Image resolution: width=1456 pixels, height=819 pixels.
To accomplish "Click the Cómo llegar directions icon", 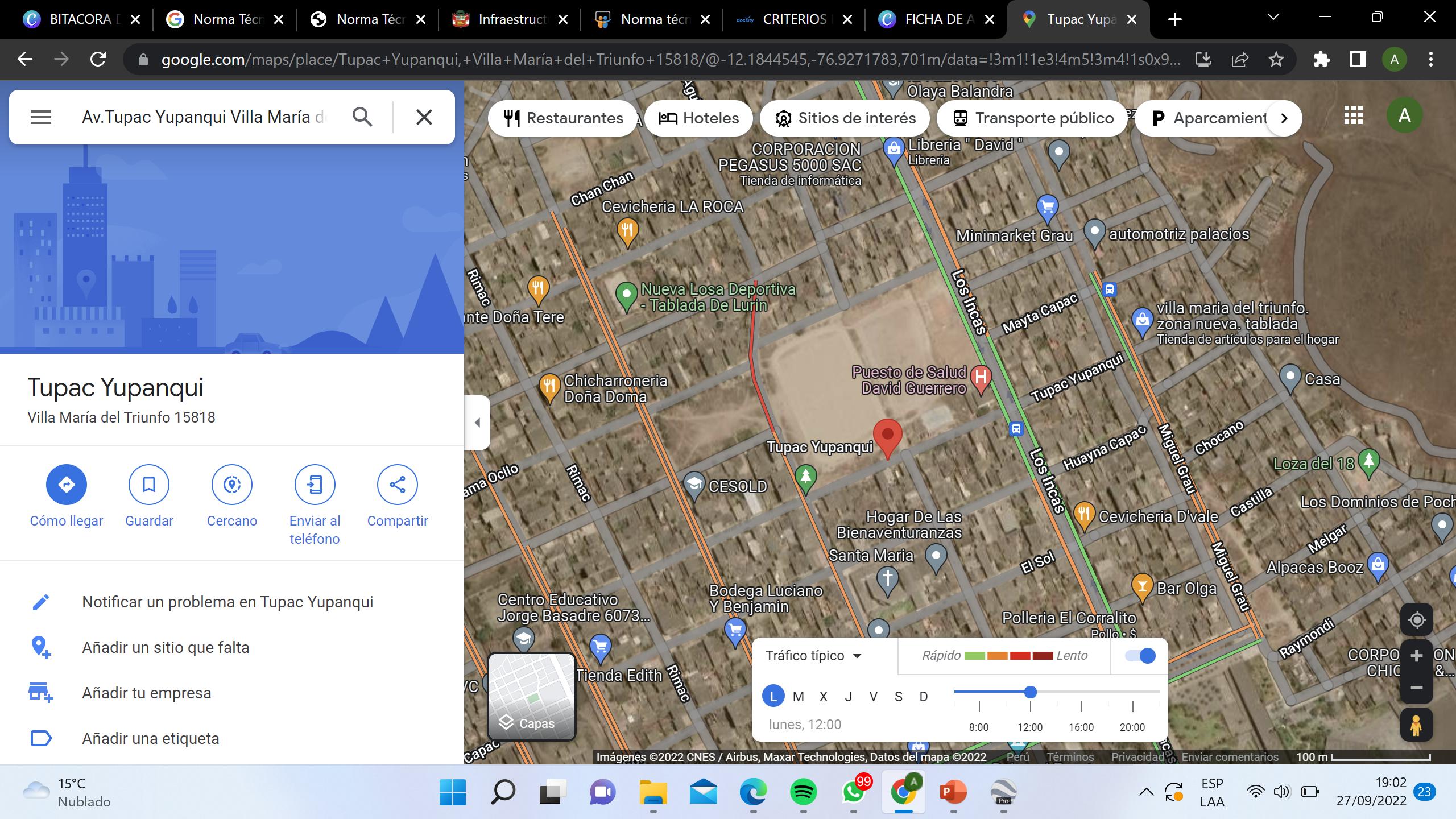I will 67,485.
